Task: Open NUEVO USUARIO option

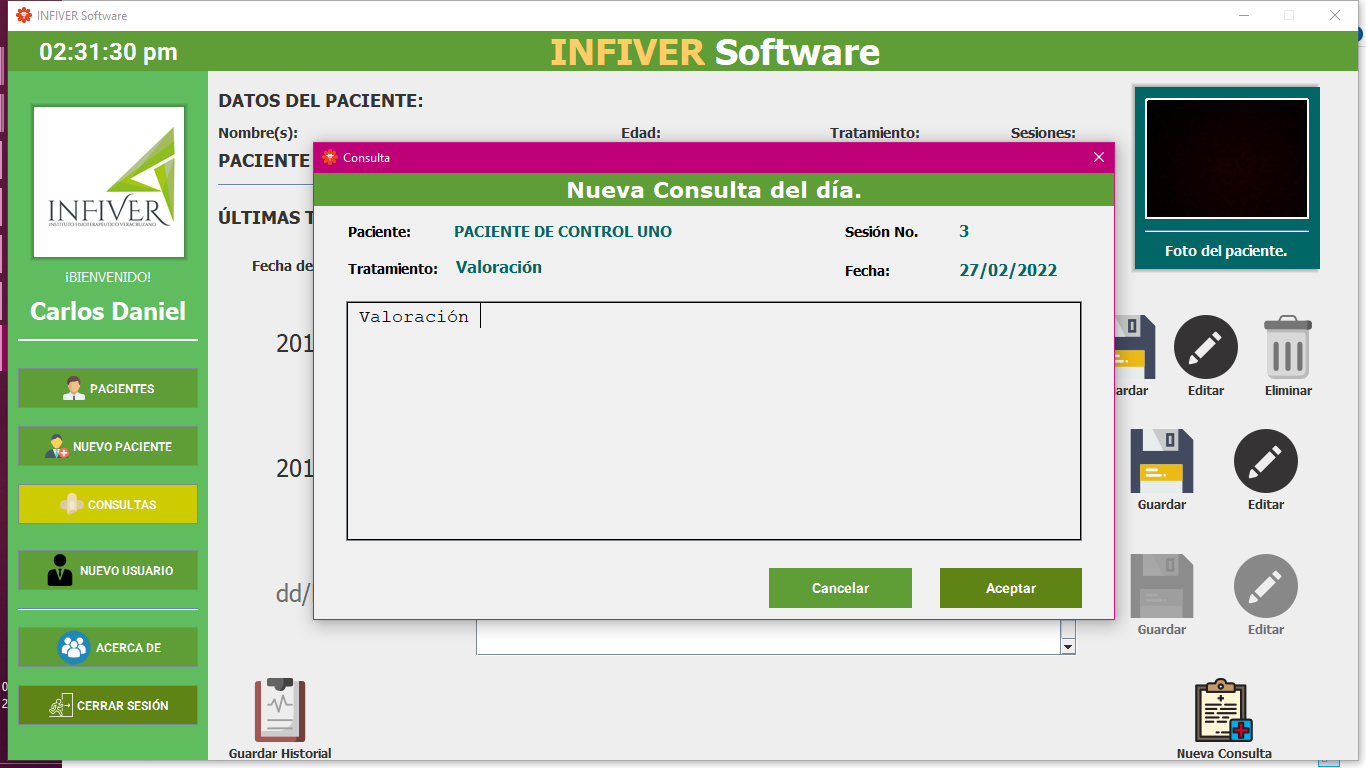Action: (108, 570)
